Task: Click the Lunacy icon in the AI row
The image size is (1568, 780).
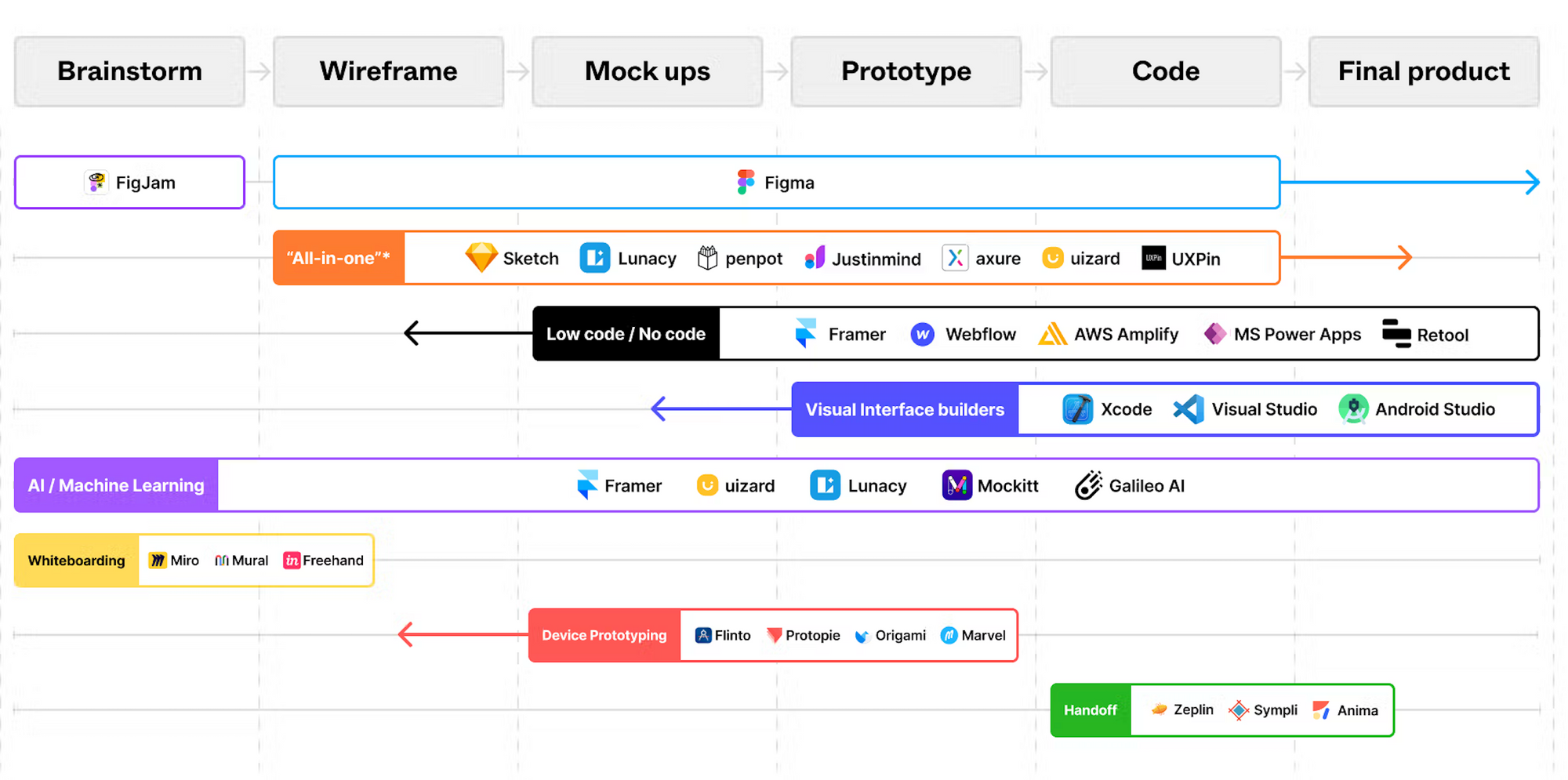Action: pyautogui.click(x=825, y=485)
